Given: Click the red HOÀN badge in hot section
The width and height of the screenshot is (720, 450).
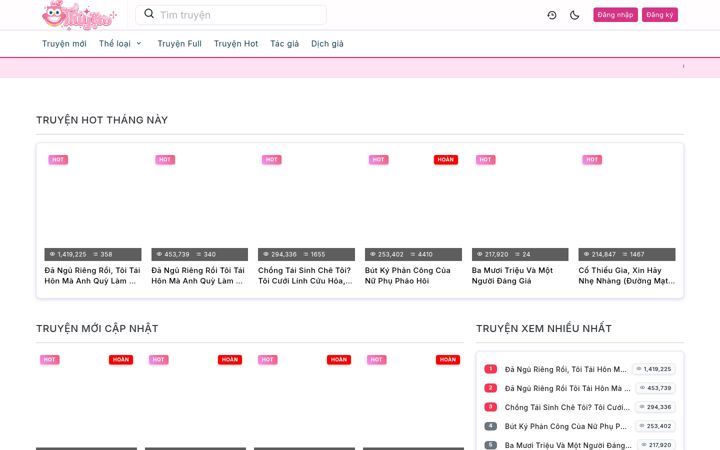Looking at the screenshot, I should click(446, 160).
